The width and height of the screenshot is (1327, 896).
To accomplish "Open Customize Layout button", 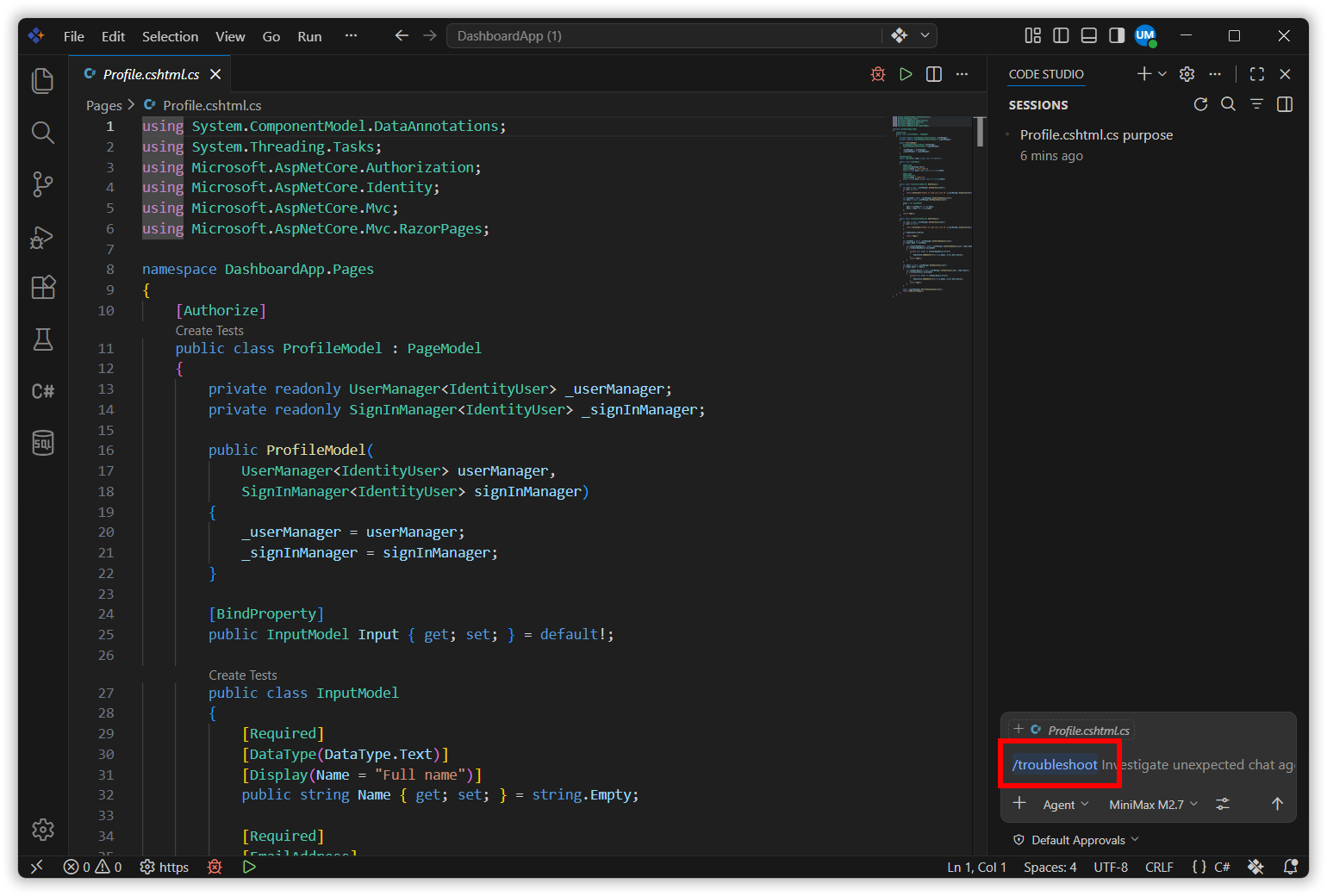I will (1032, 35).
